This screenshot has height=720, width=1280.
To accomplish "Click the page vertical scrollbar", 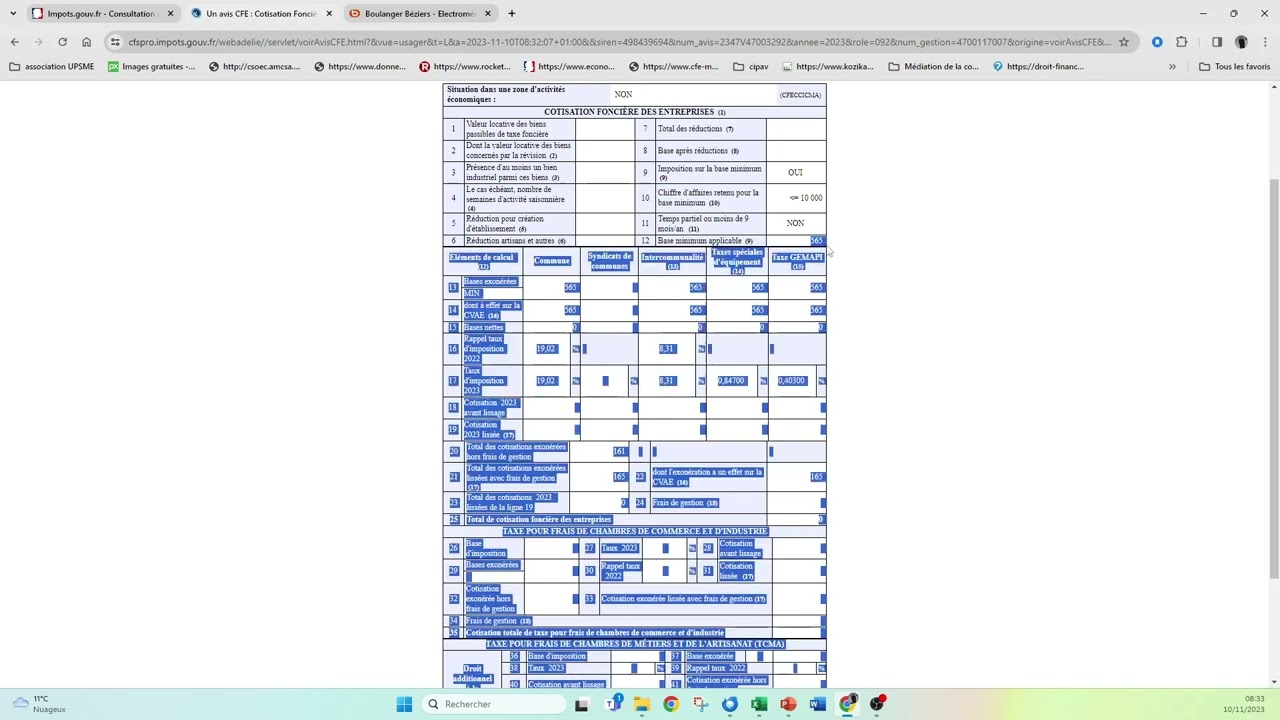I will tap(1274, 380).
